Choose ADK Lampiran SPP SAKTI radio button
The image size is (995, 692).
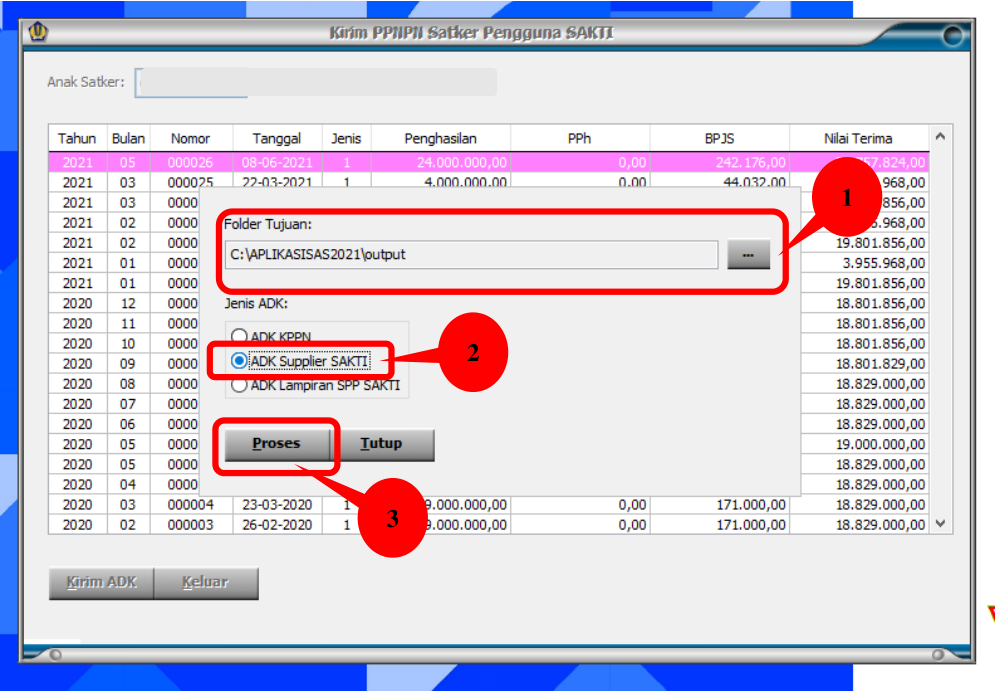(238, 385)
